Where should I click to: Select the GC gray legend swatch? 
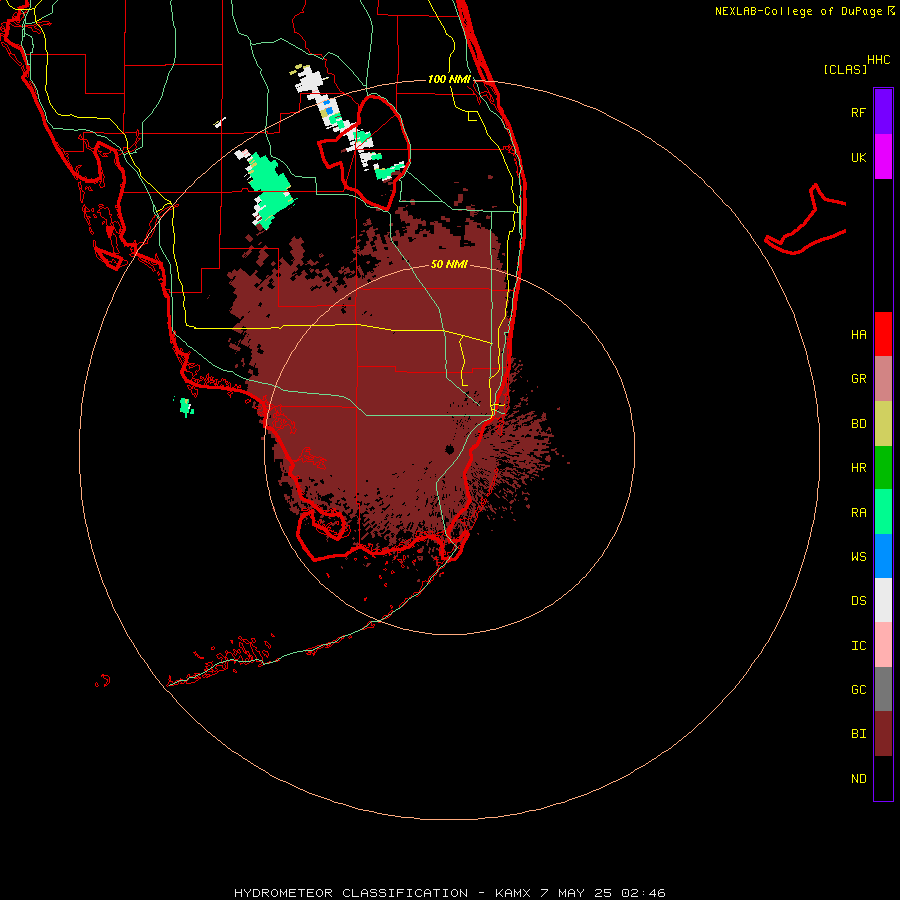click(883, 689)
